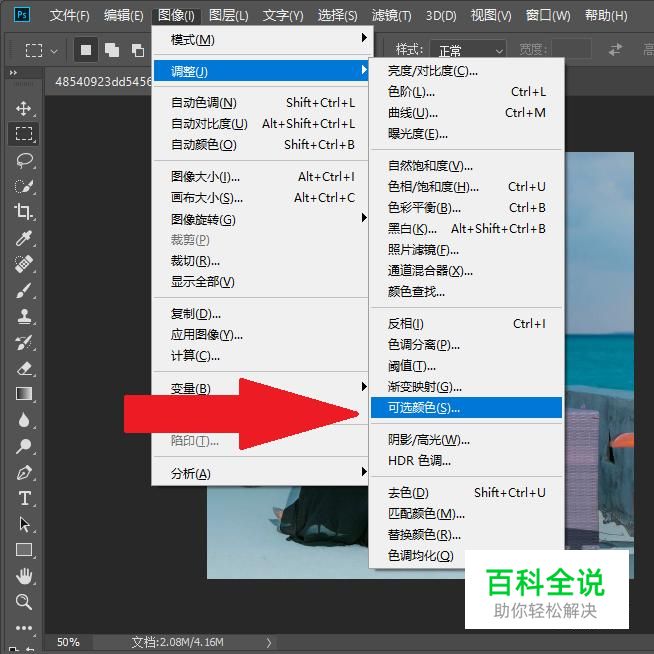Select the Path Selection tool
The image size is (654, 654).
coord(24,524)
